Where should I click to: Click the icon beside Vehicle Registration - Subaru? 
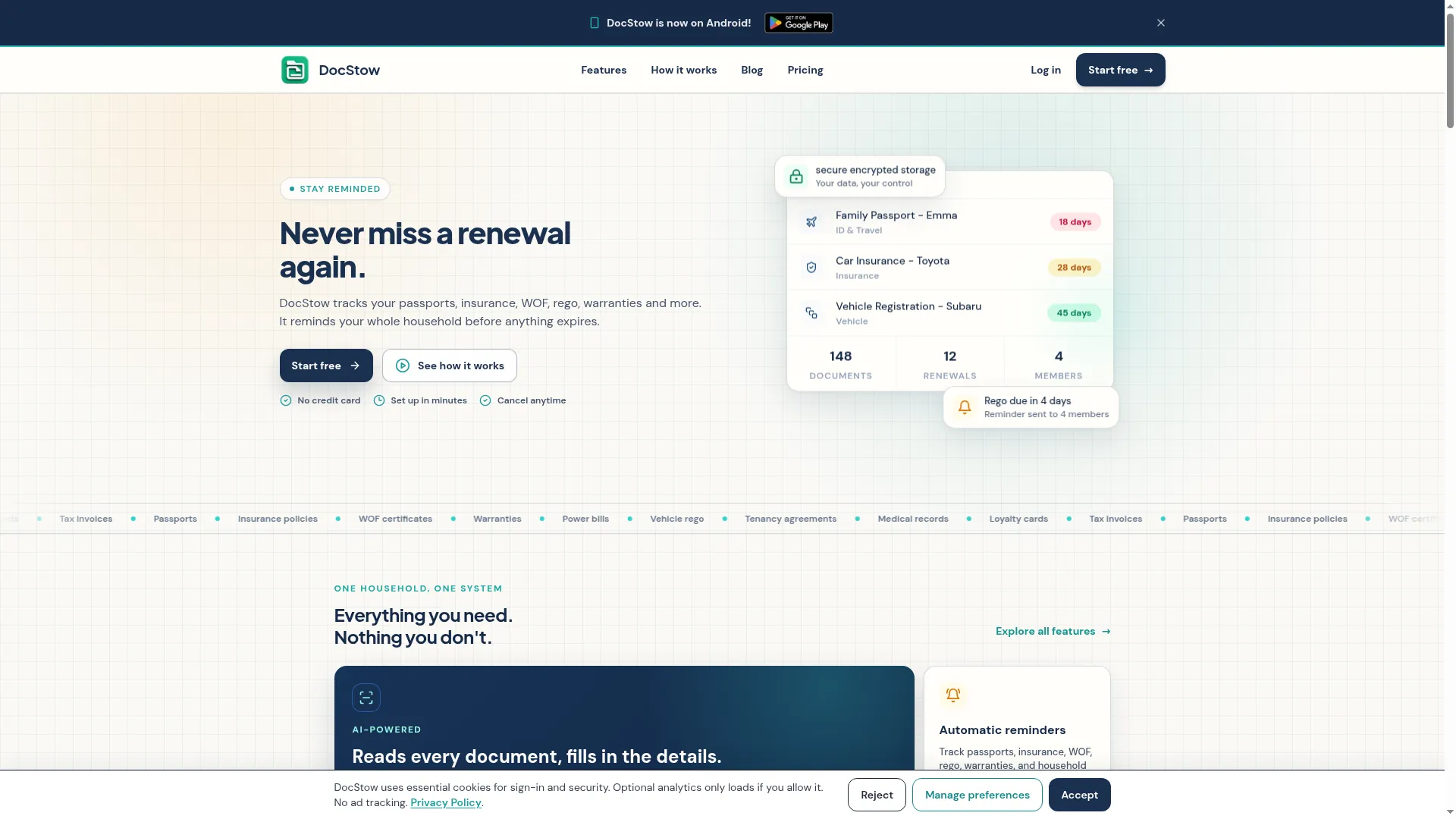point(811,312)
